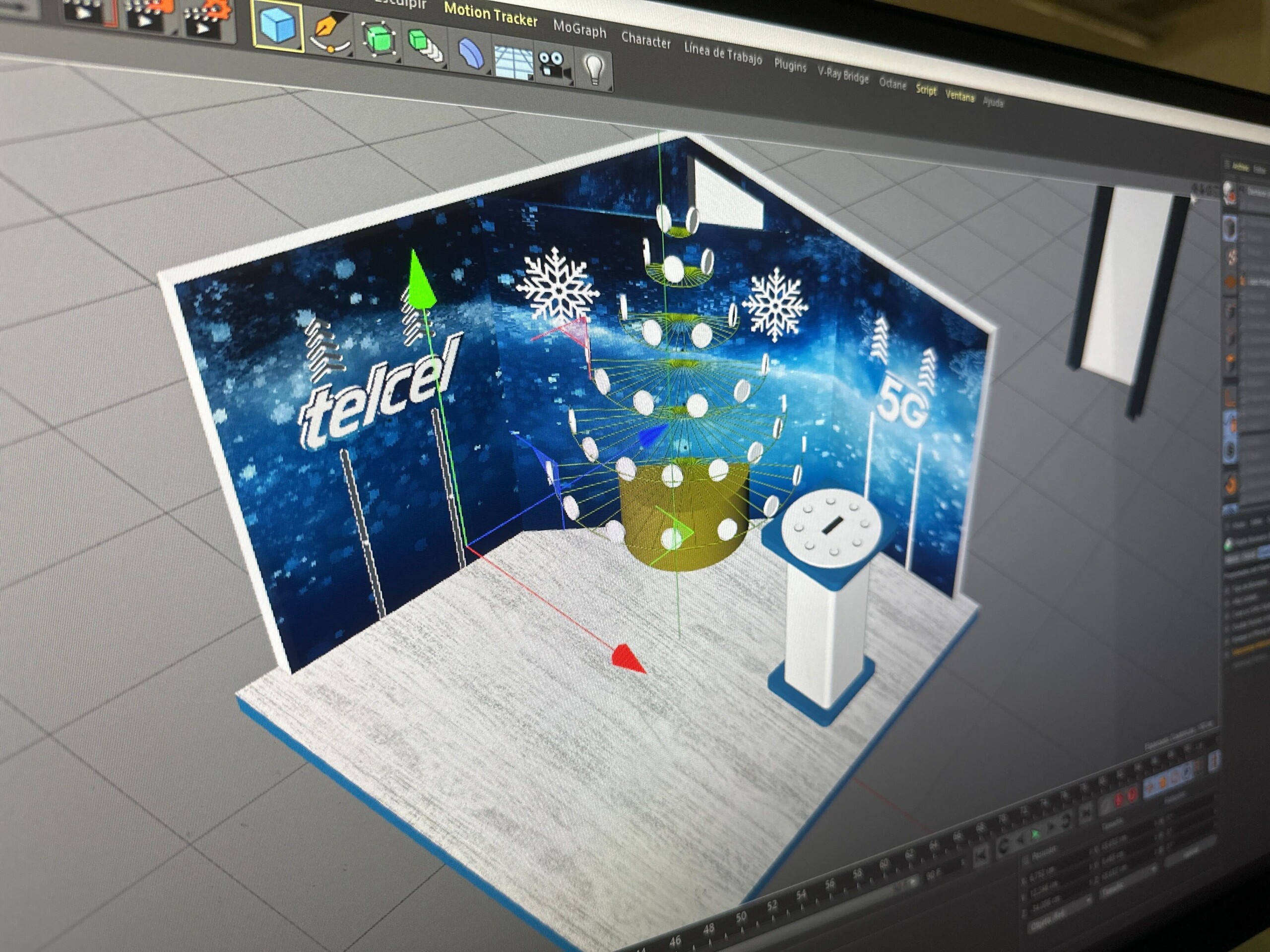Open the Subdivision Surface generator icon
This screenshot has width=1270, height=952.
click(380, 40)
